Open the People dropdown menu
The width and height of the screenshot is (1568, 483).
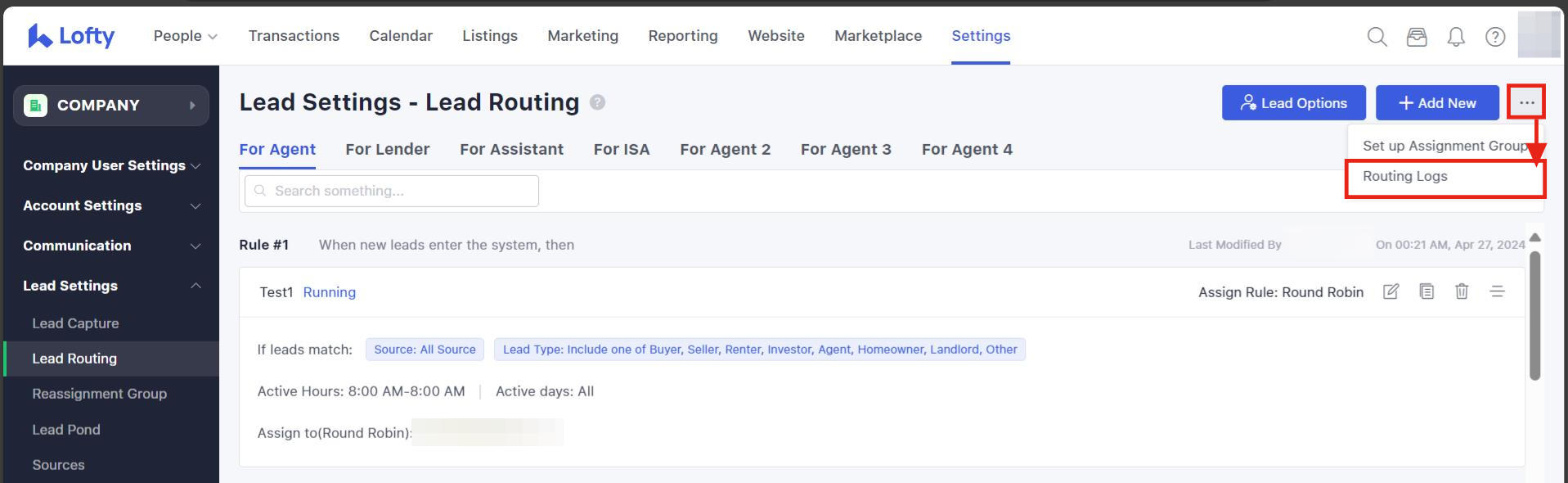coord(185,36)
